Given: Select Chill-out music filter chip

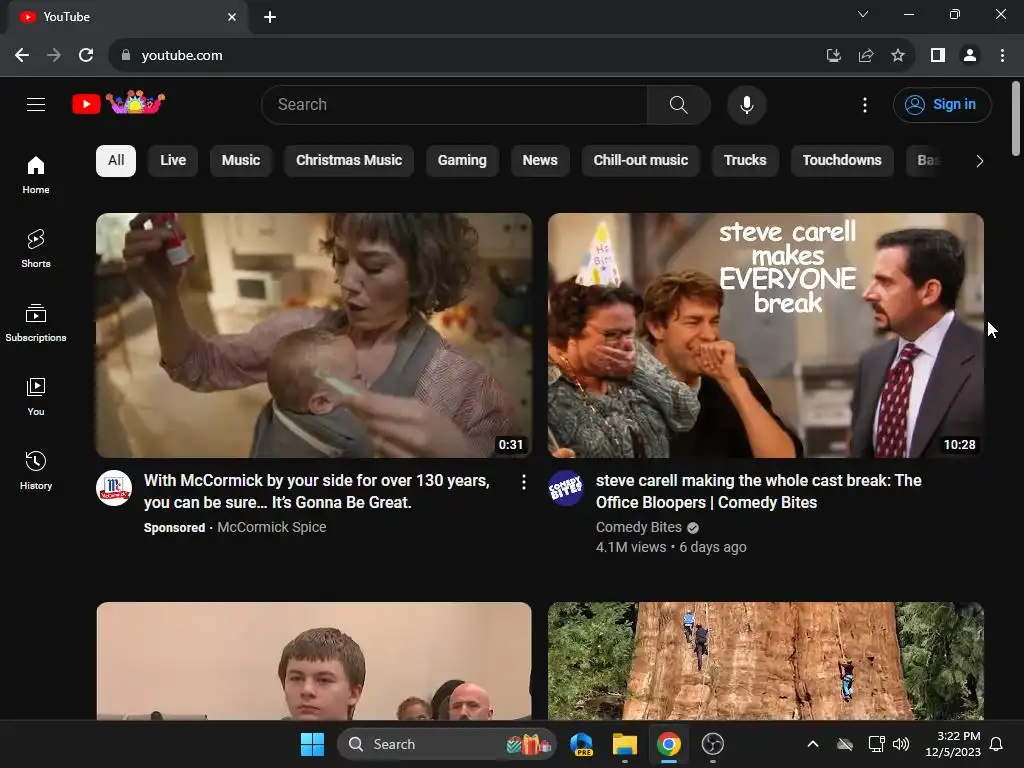Looking at the screenshot, I should click(x=641, y=161).
